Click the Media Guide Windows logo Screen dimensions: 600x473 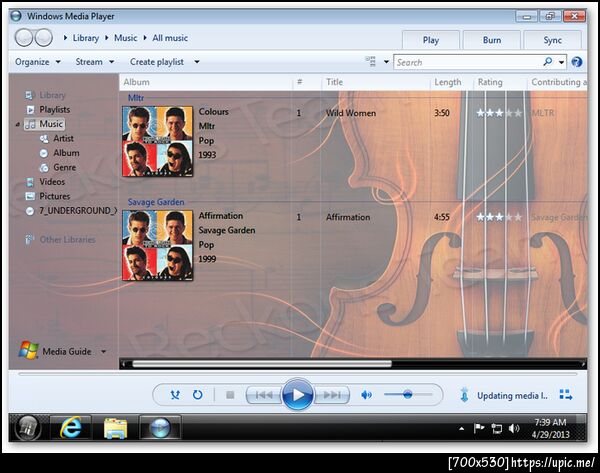pos(28,350)
